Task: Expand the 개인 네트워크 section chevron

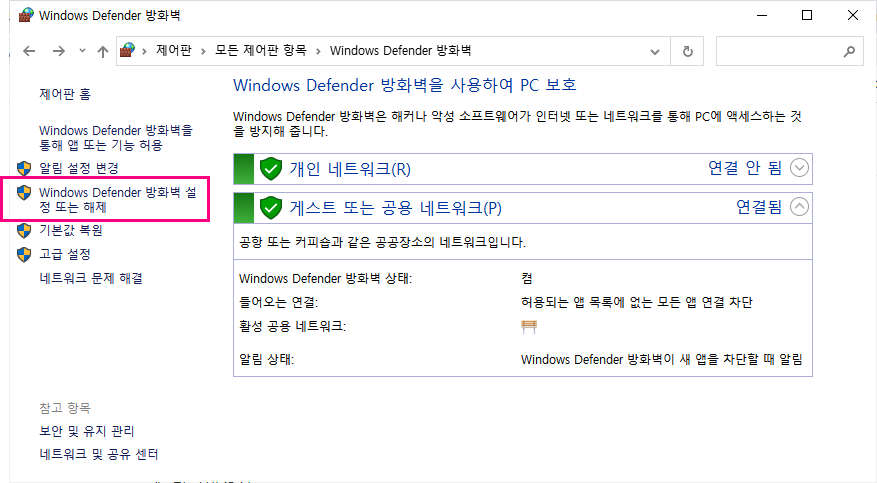Action: 799,168
